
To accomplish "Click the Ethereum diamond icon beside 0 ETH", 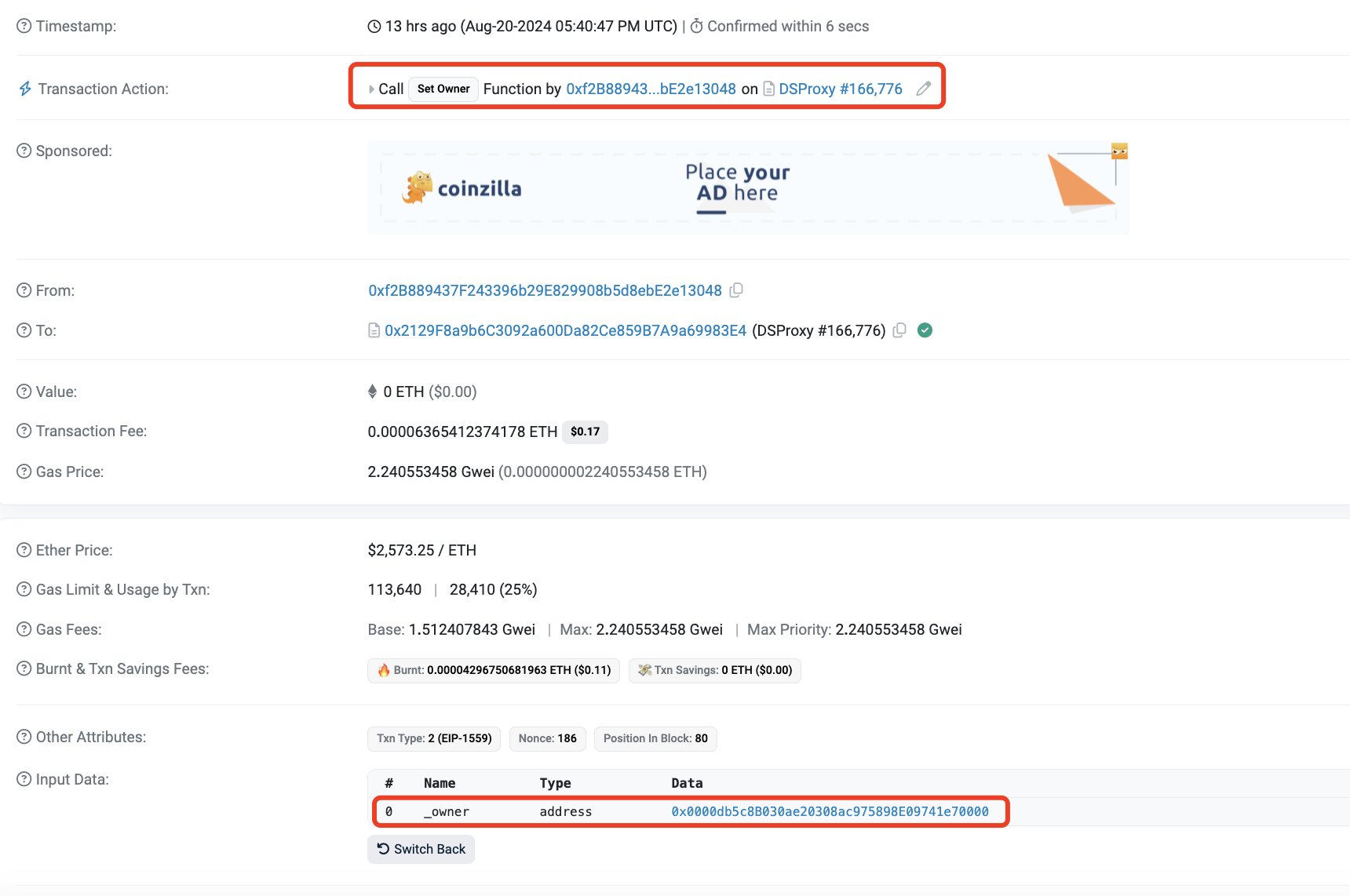I will click(373, 392).
